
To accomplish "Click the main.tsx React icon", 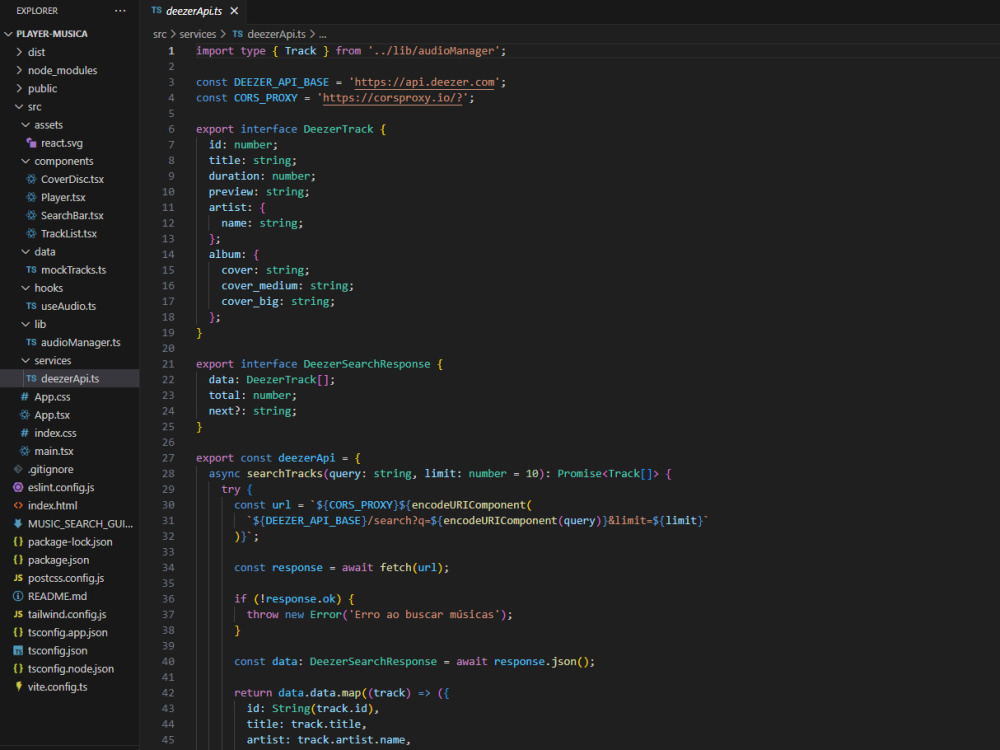I will click(x=24, y=451).
